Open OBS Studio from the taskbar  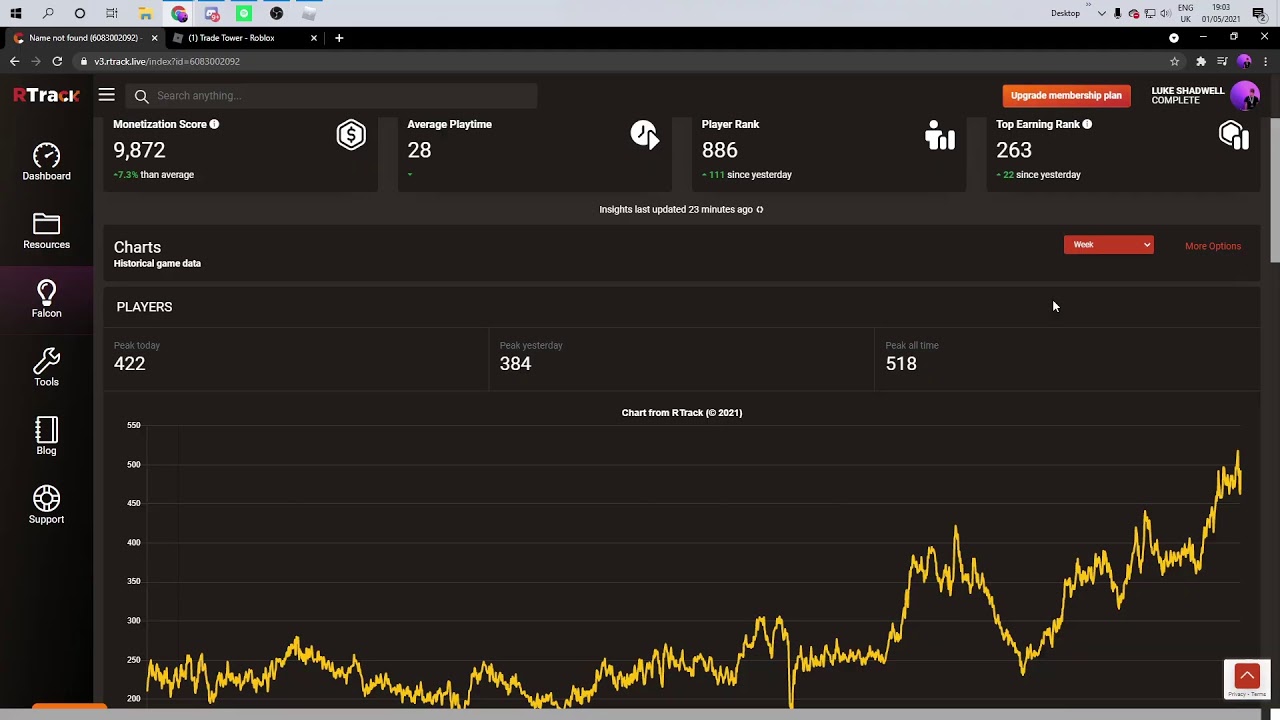pyautogui.click(x=276, y=13)
